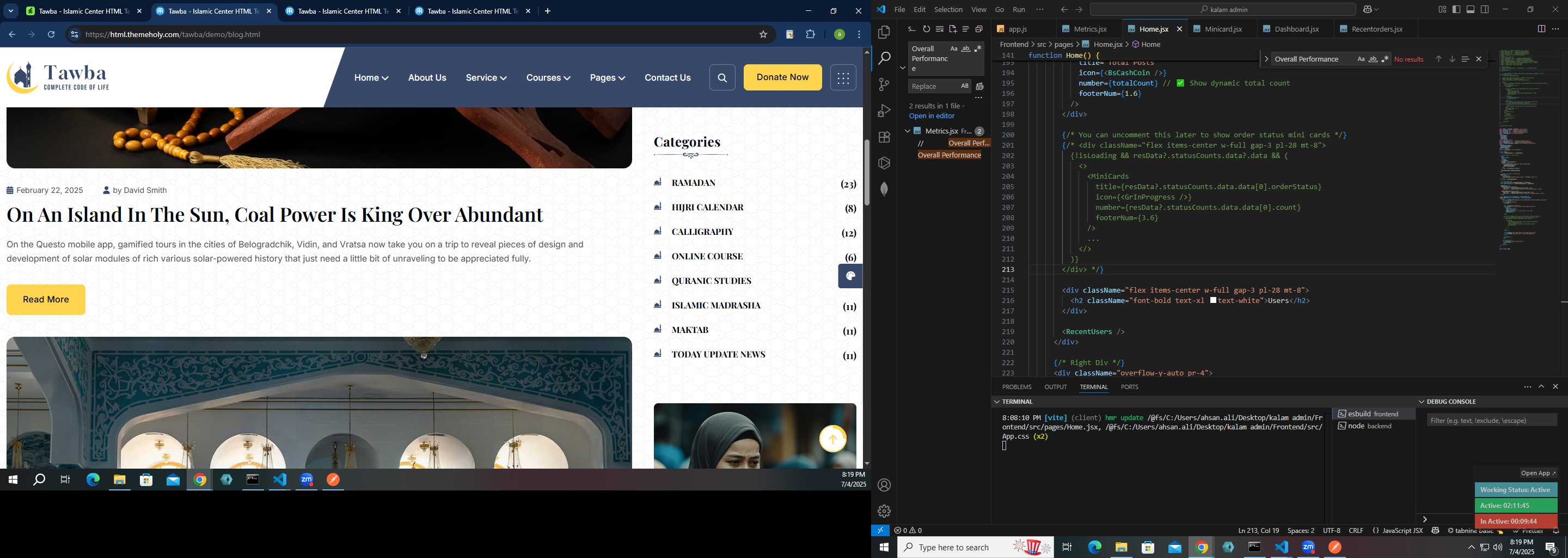Go to previous match in find widget

pyautogui.click(x=1438, y=59)
